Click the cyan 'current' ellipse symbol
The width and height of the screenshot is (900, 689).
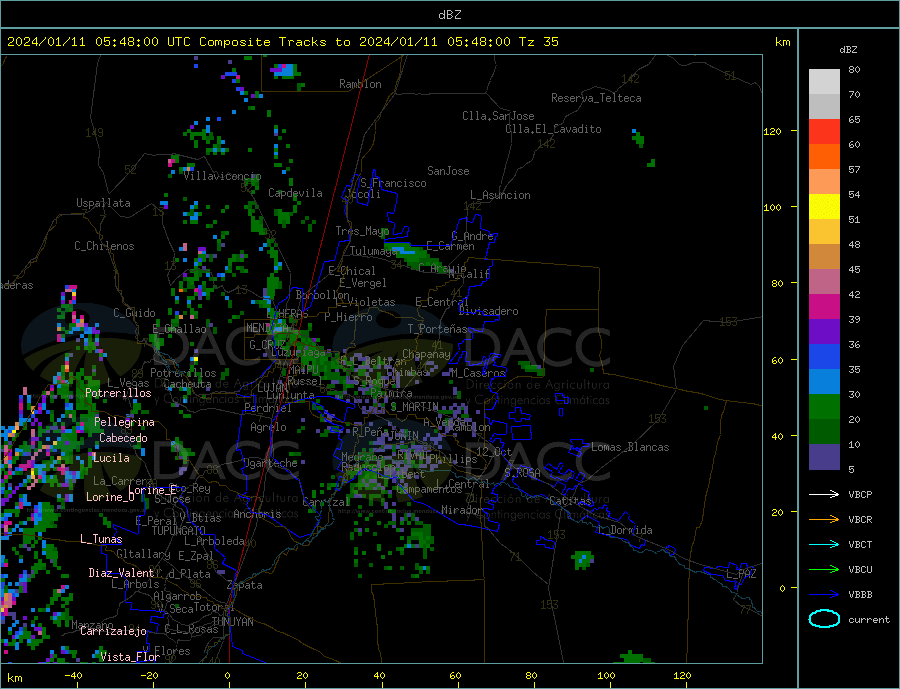point(824,619)
